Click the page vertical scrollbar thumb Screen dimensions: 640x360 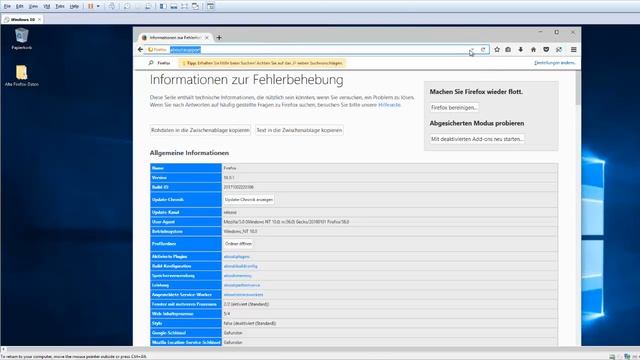[x=578, y=88]
